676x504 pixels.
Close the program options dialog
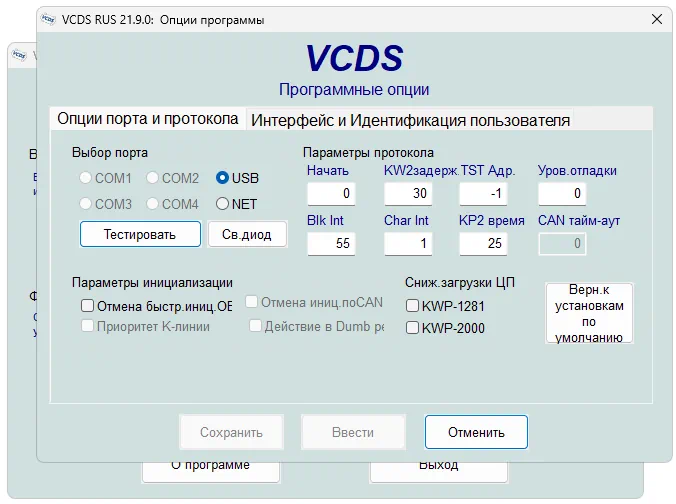click(x=657, y=19)
